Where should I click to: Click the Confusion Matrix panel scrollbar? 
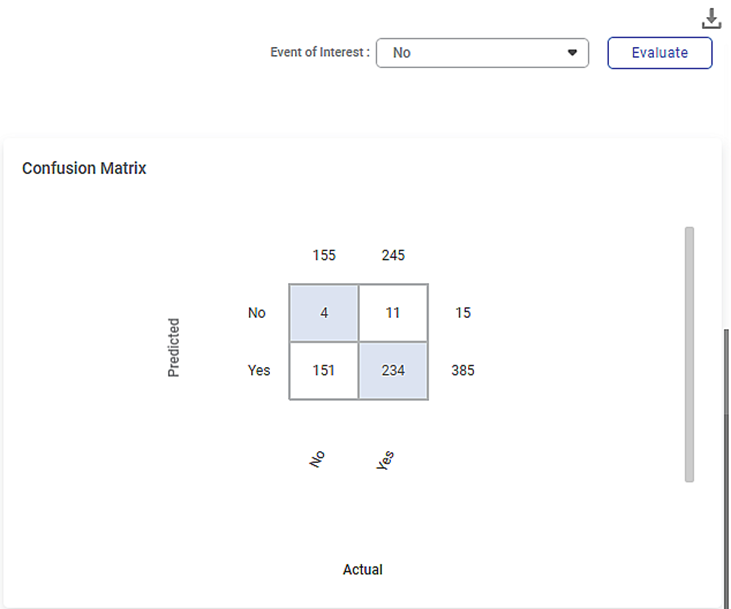(x=690, y=354)
